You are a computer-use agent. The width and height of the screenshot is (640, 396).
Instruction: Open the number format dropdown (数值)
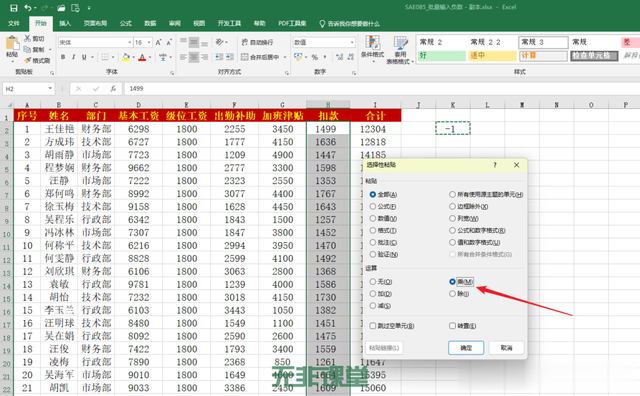pos(352,42)
